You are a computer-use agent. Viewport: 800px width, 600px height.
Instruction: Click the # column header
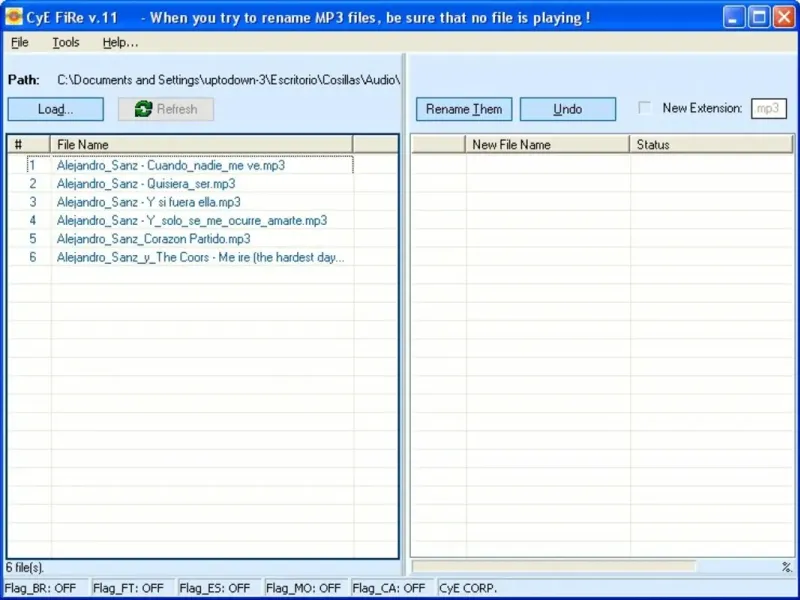point(29,144)
